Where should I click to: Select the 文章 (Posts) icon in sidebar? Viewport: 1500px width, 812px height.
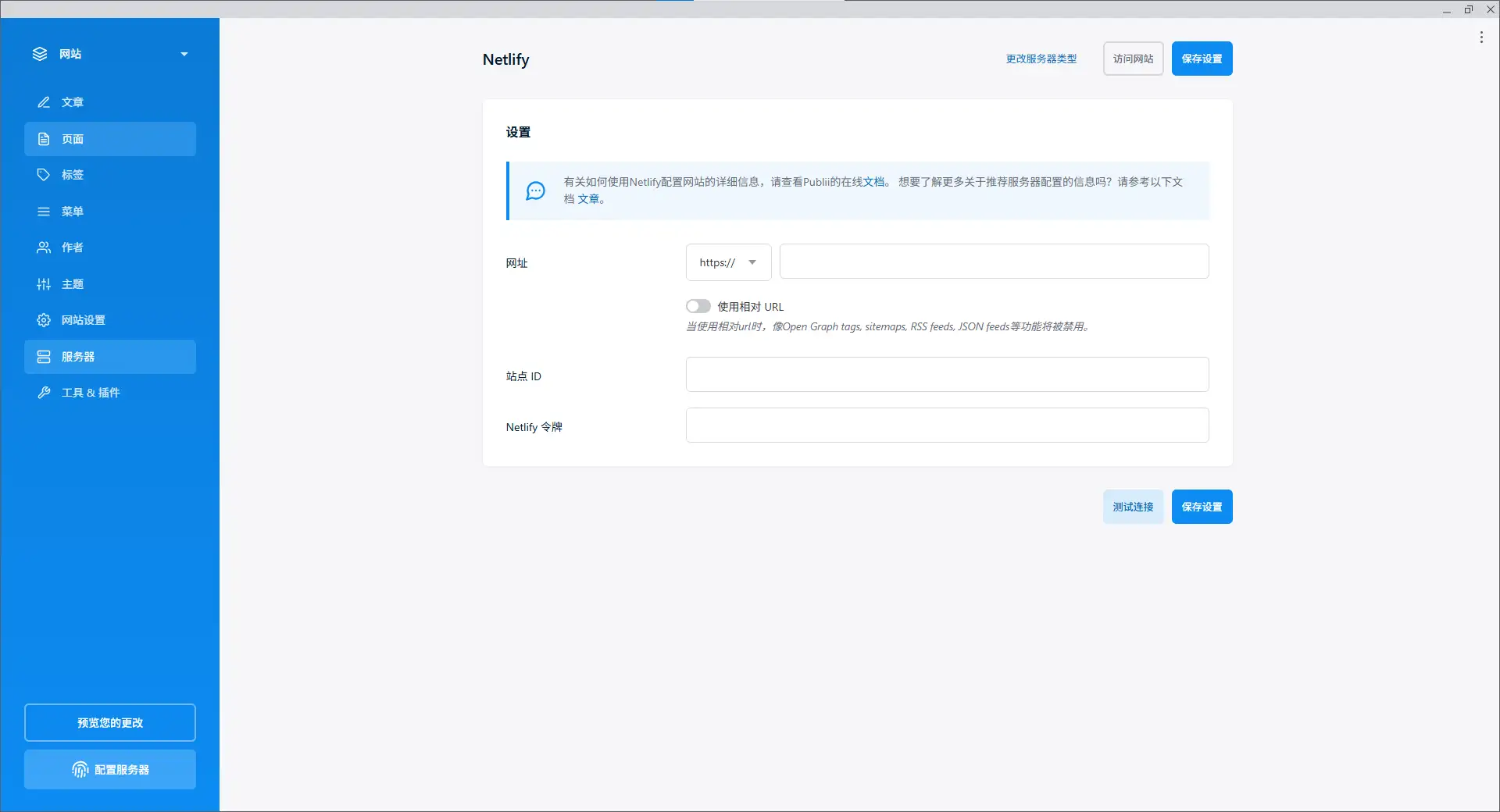pyautogui.click(x=45, y=102)
